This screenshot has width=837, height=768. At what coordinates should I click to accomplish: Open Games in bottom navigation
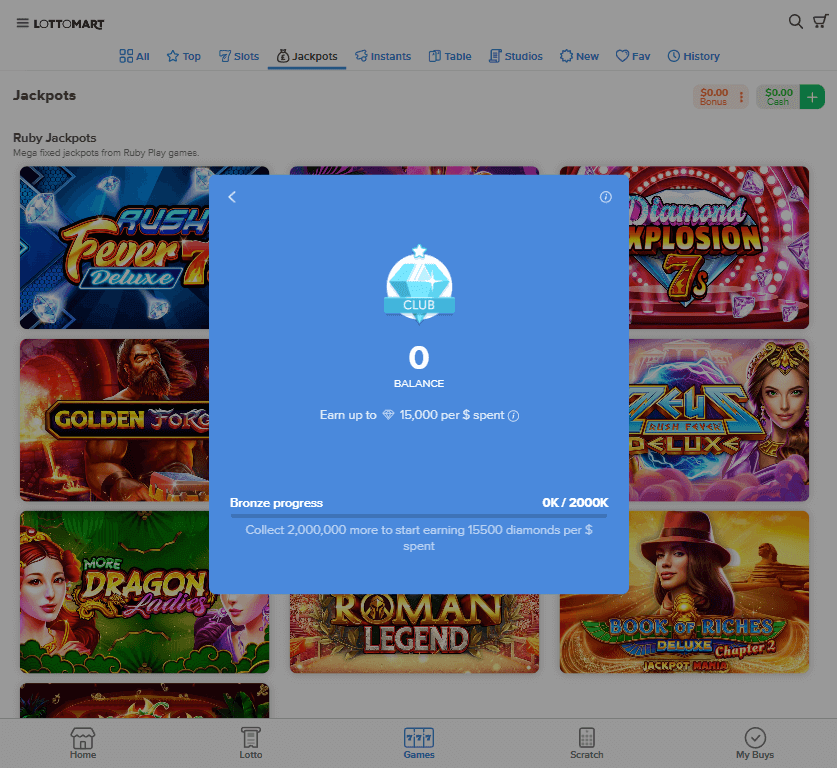(x=419, y=743)
